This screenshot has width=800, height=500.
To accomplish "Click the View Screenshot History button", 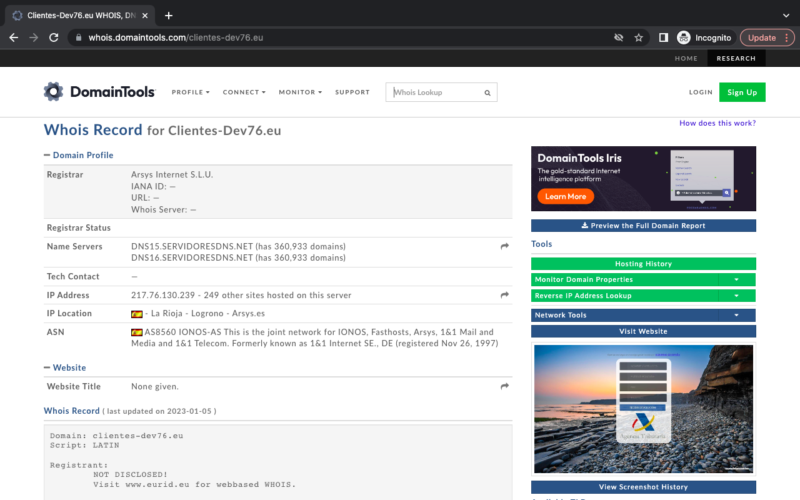I will click(x=643, y=487).
